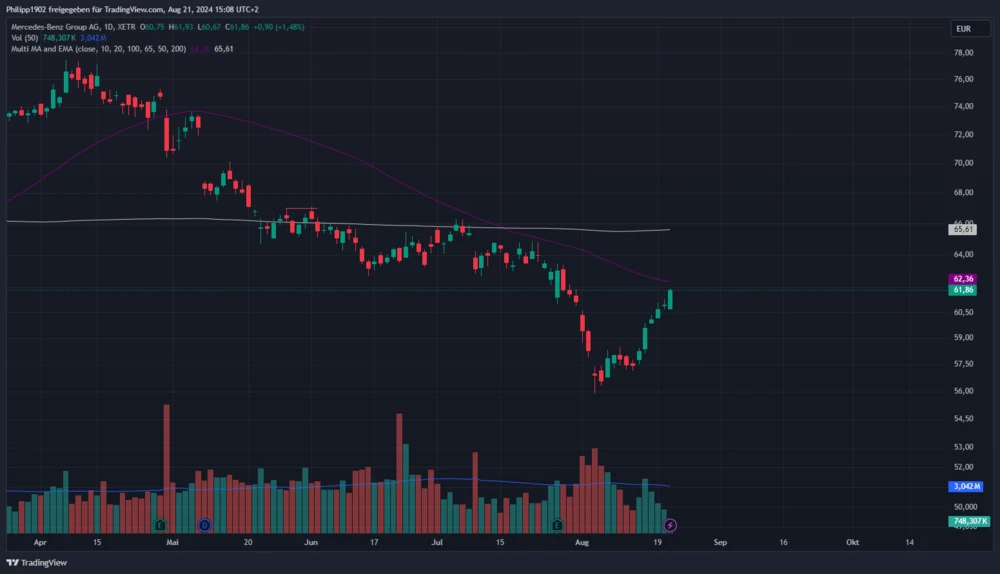Screen dimensions: 1000x574
Task: Click the grey 65,61 moving average label
Action: pyautogui.click(x=964, y=229)
